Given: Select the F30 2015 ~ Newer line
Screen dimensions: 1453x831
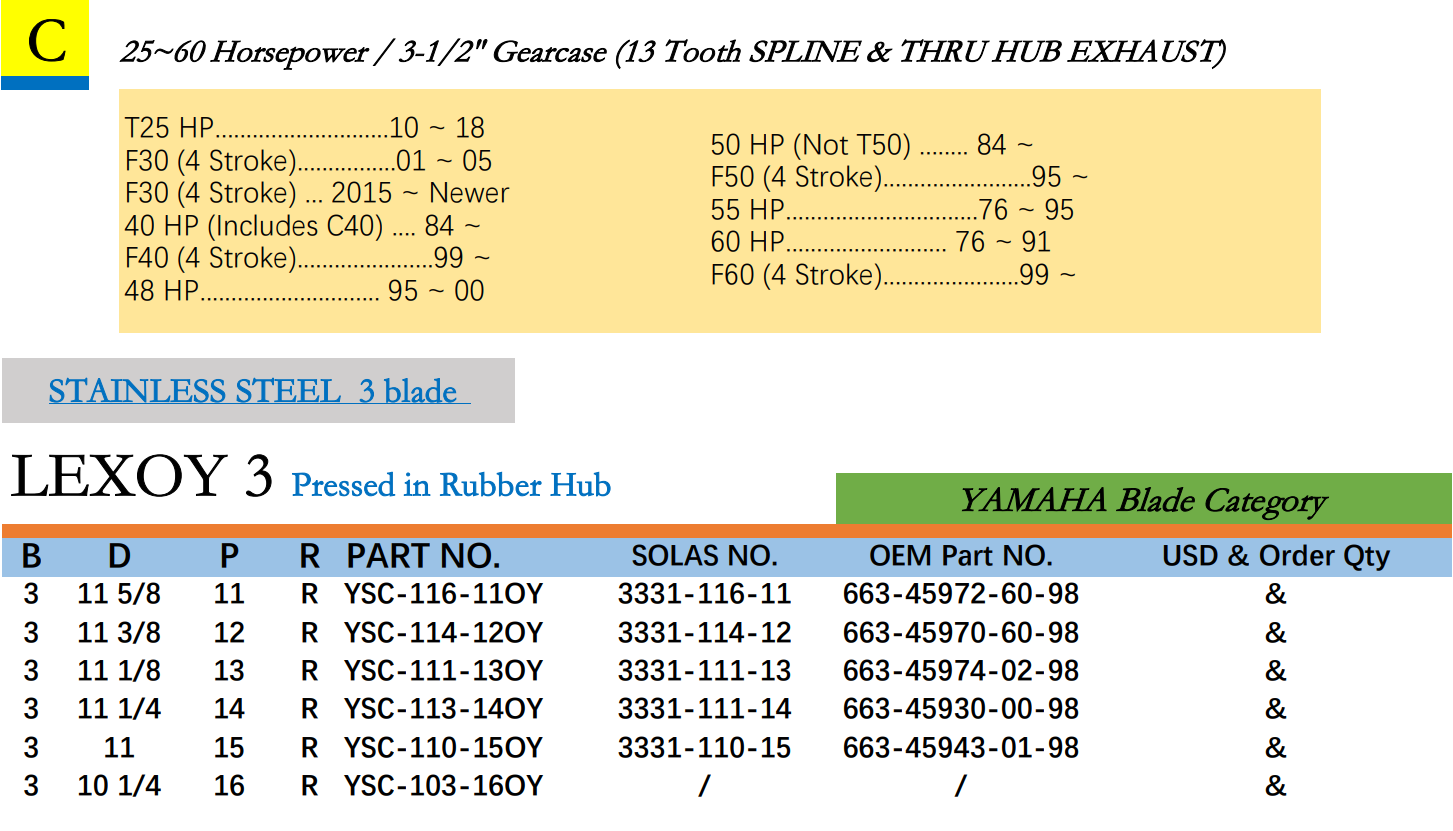Looking at the screenshot, I should tap(317, 193).
